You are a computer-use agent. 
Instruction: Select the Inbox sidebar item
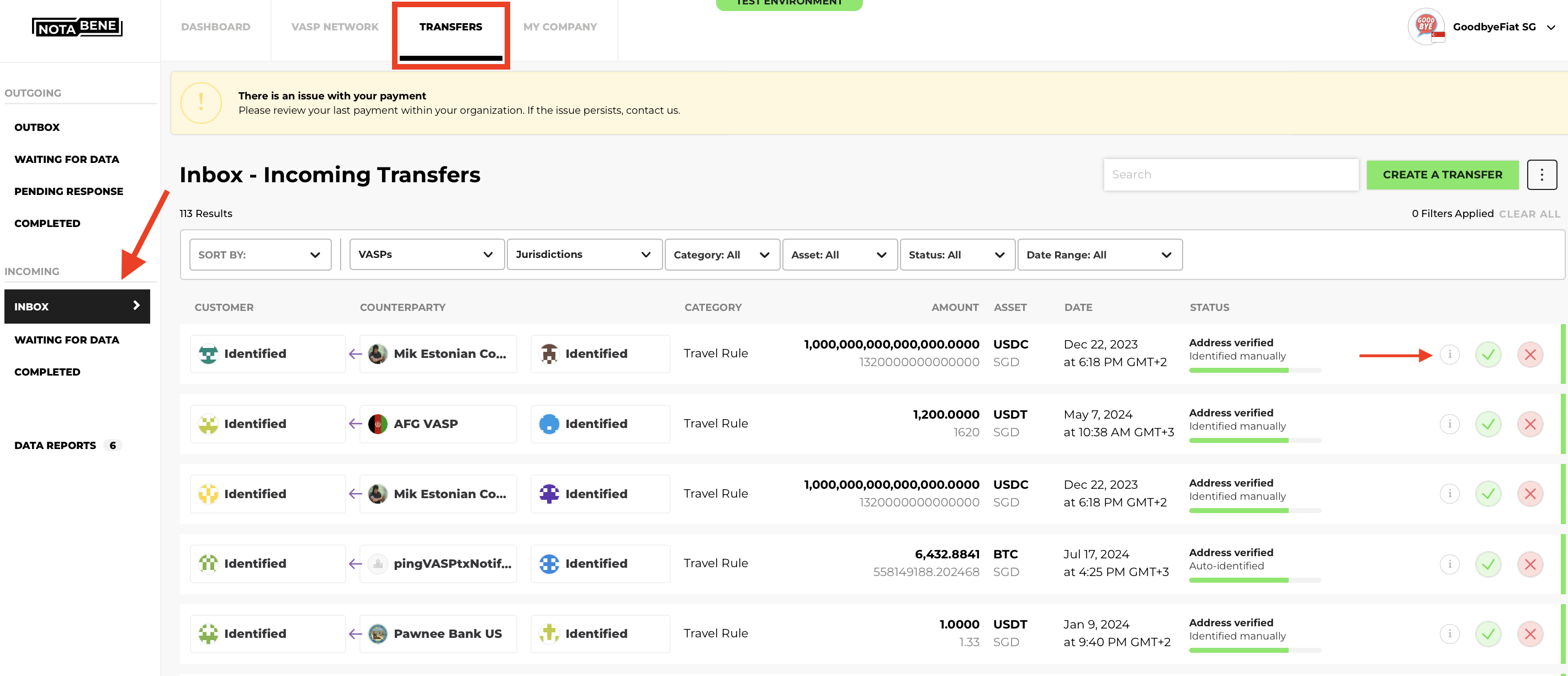coord(77,307)
